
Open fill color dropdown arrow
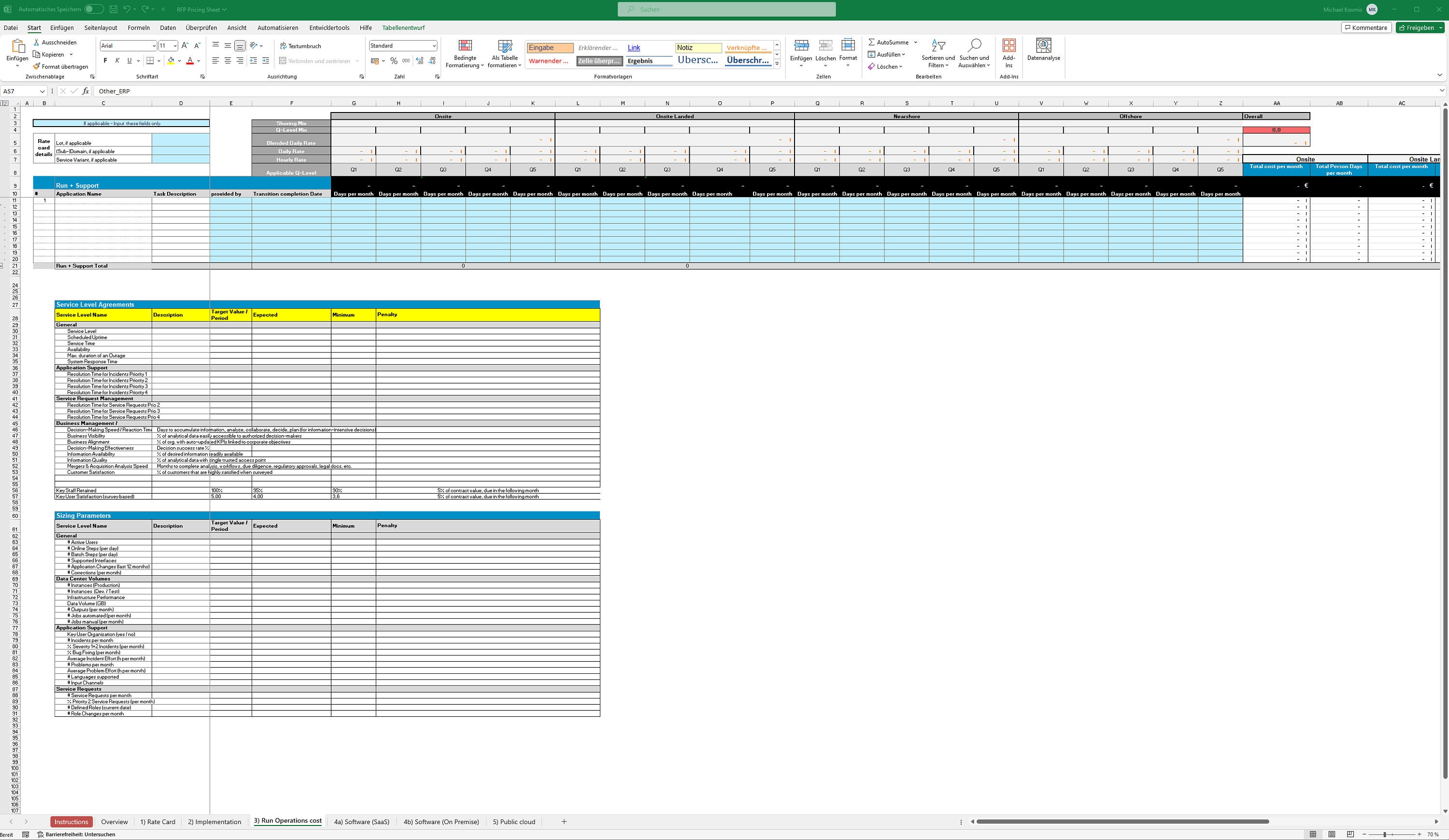coord(179,61)
